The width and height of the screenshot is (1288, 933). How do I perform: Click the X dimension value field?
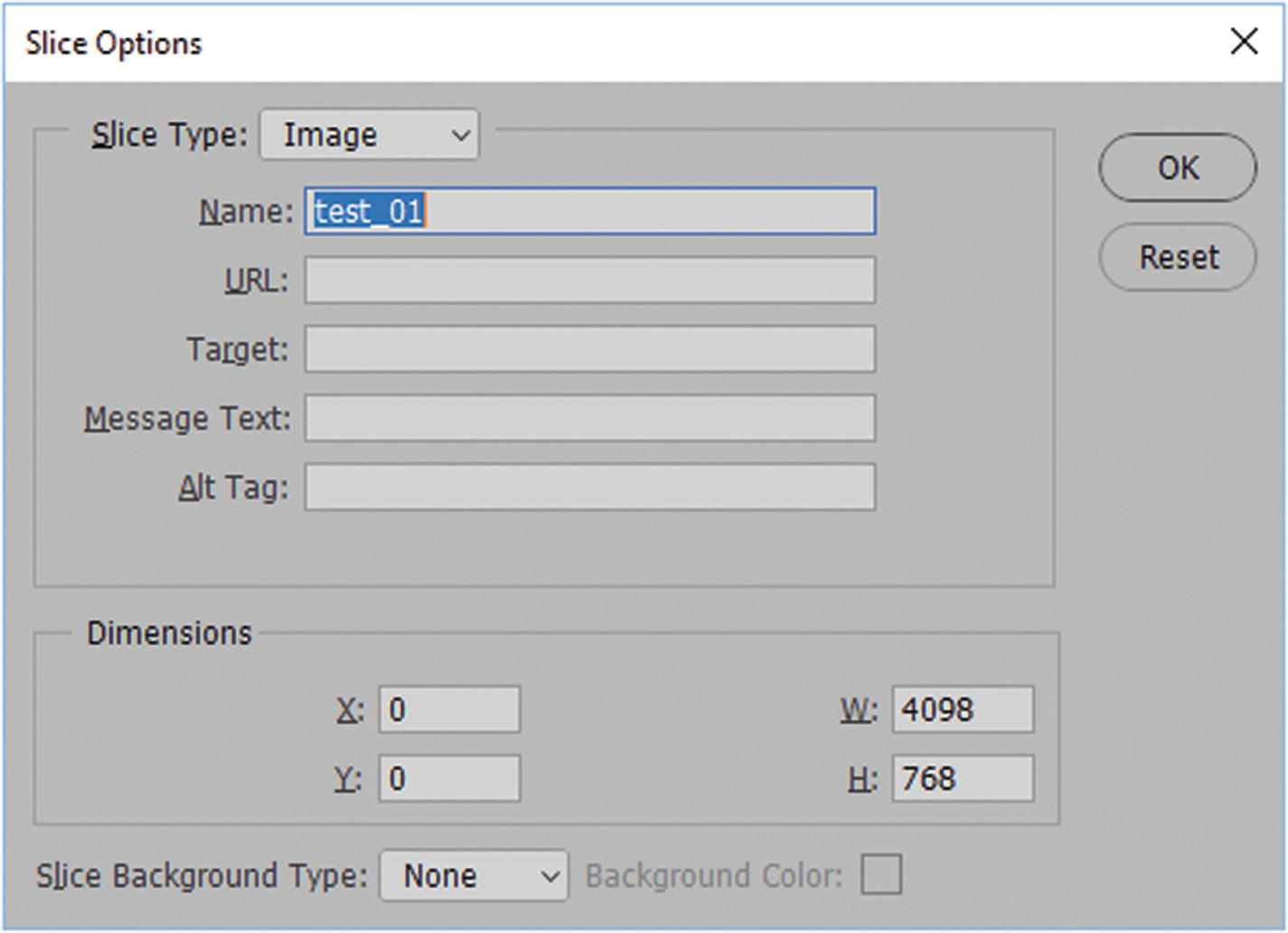[449, 710]
